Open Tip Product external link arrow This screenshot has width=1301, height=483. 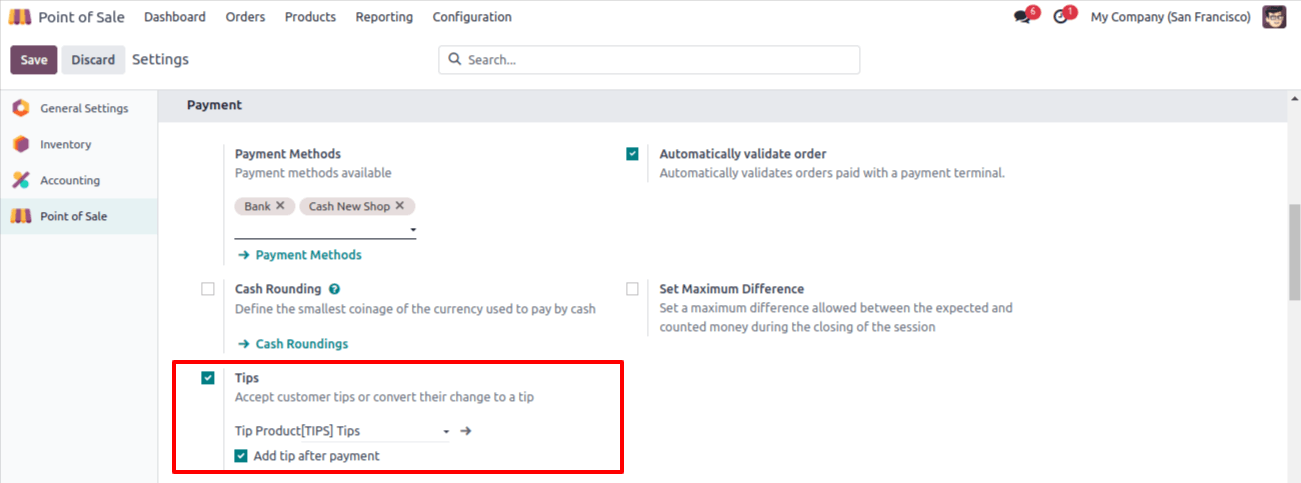pos(465,431)
